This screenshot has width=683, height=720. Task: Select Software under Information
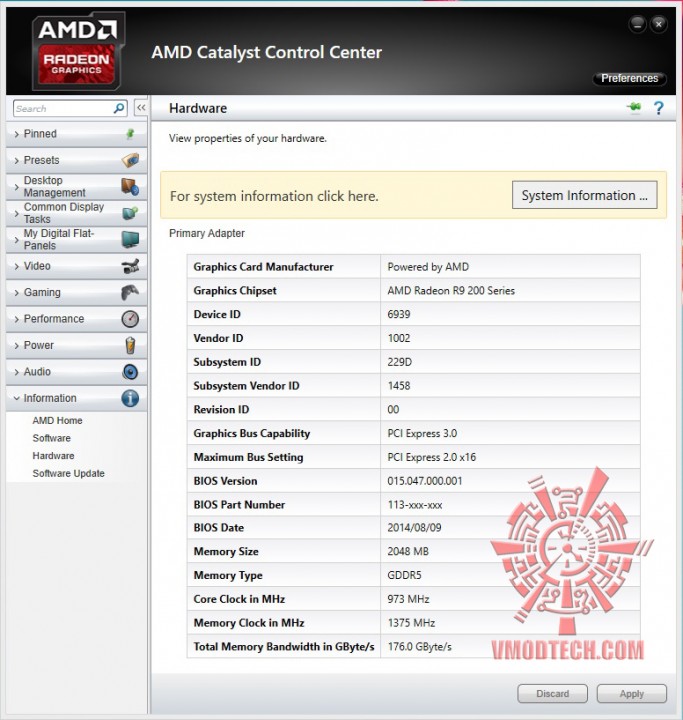tap(51, 438)
